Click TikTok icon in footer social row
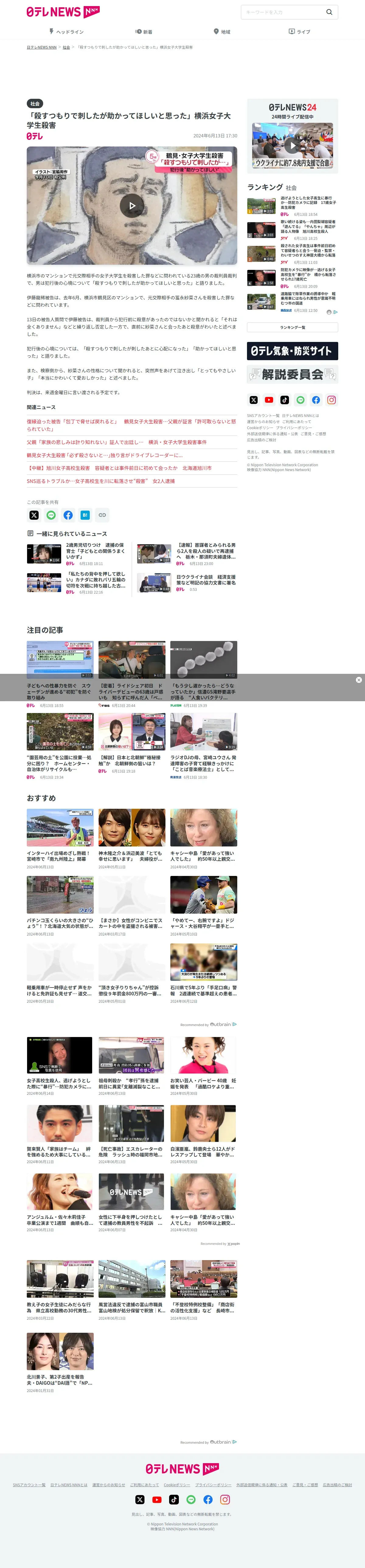This screenshot has width=365, height=1568. (x=174, y=1500)
